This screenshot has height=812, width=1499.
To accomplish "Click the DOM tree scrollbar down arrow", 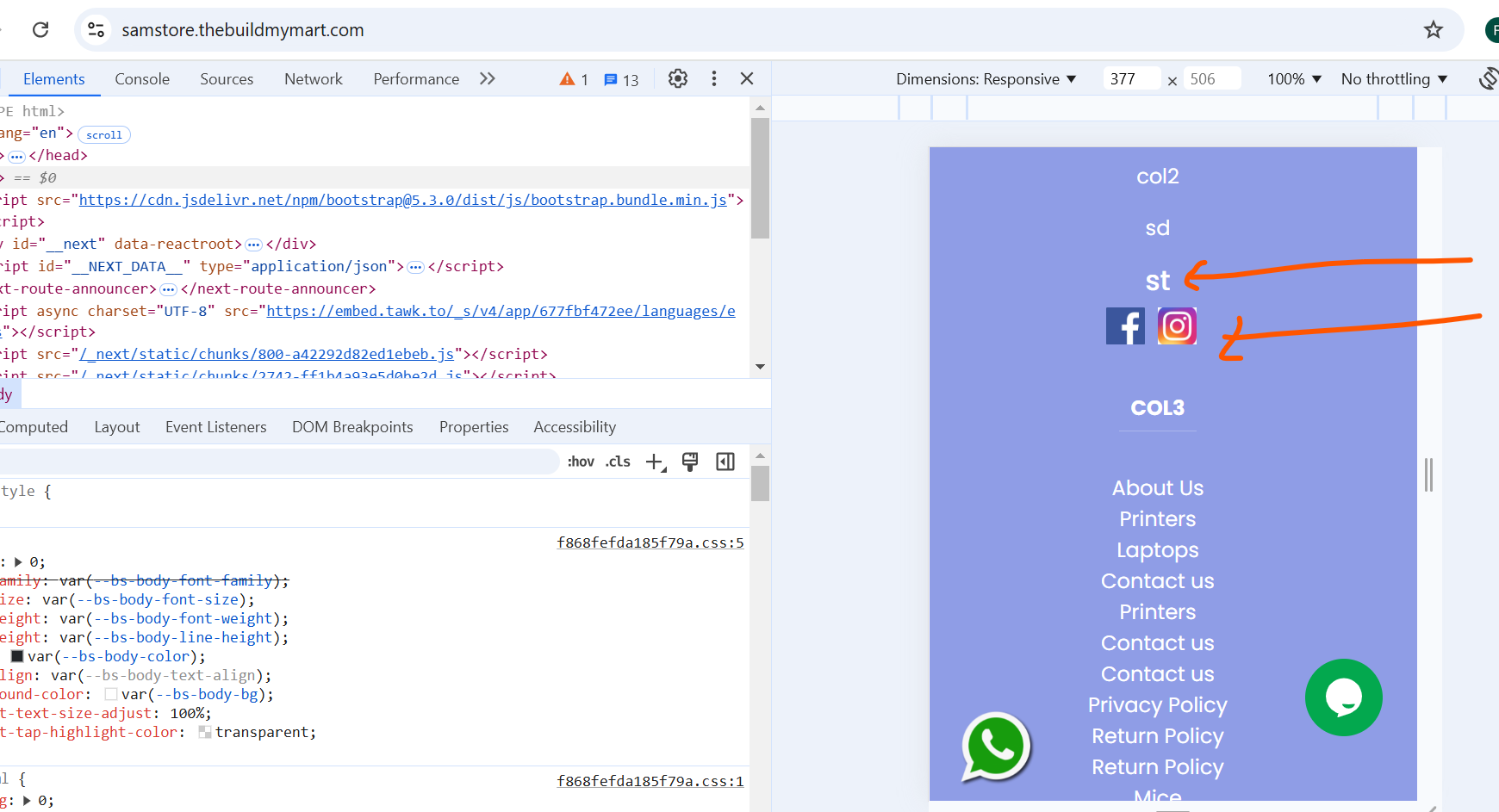I will pos(760,367).
